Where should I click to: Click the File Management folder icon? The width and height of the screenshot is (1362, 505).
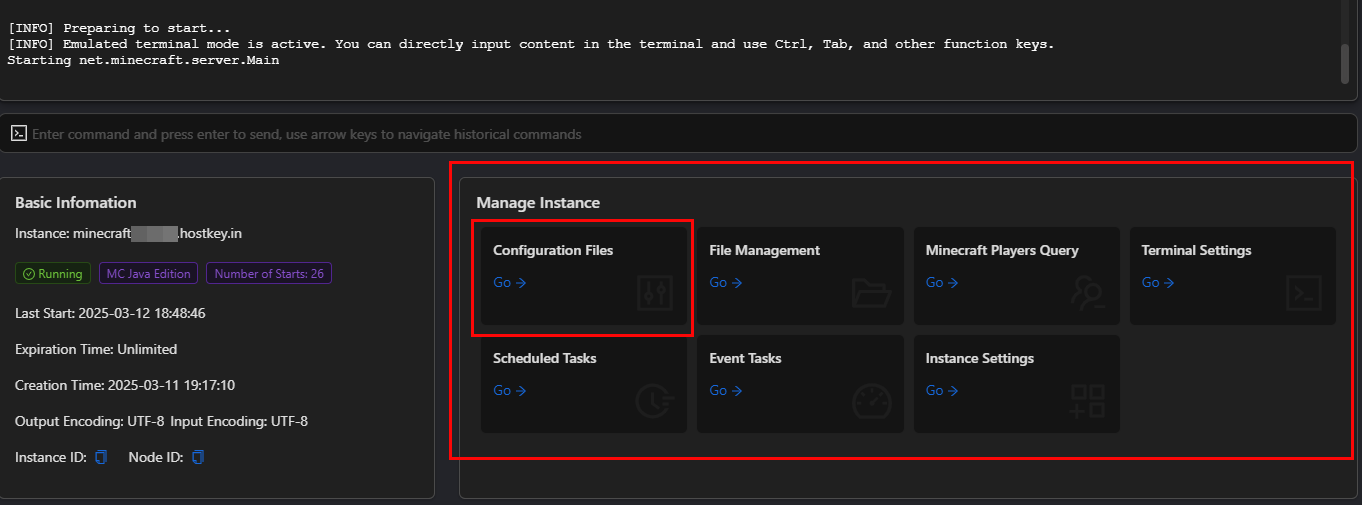[x=871, y=293]
